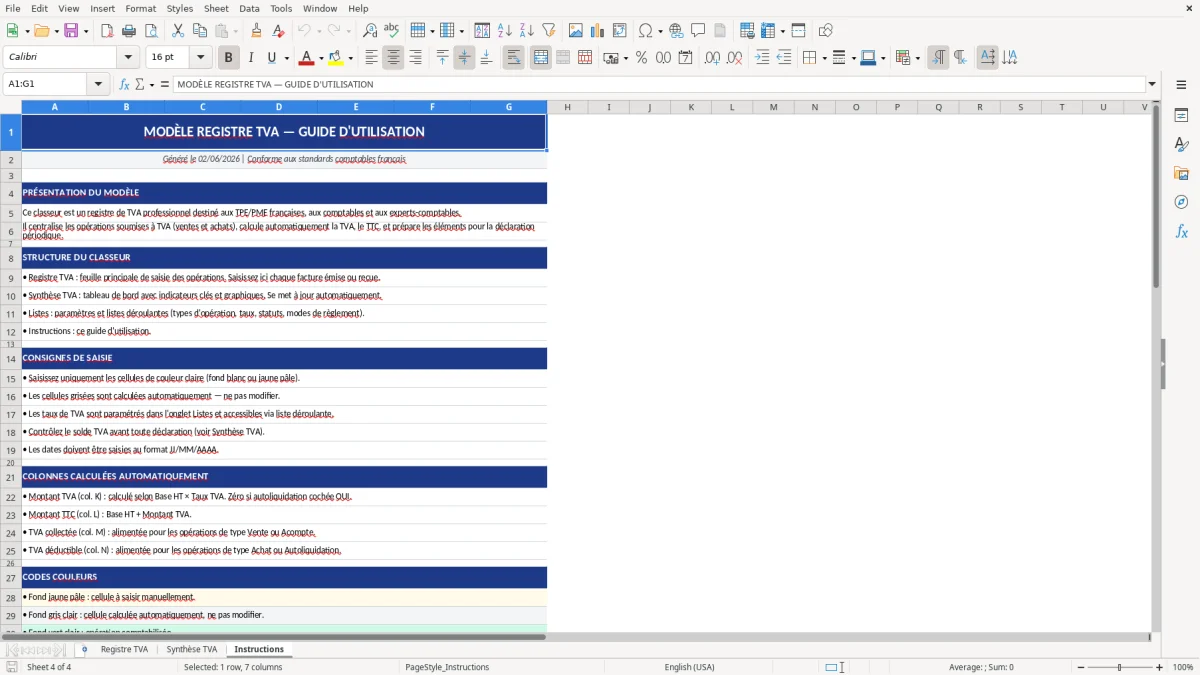Open the Underline style dropdown arrow
This screenshot has height=675, width=1200.
click(x=285, y=58)
